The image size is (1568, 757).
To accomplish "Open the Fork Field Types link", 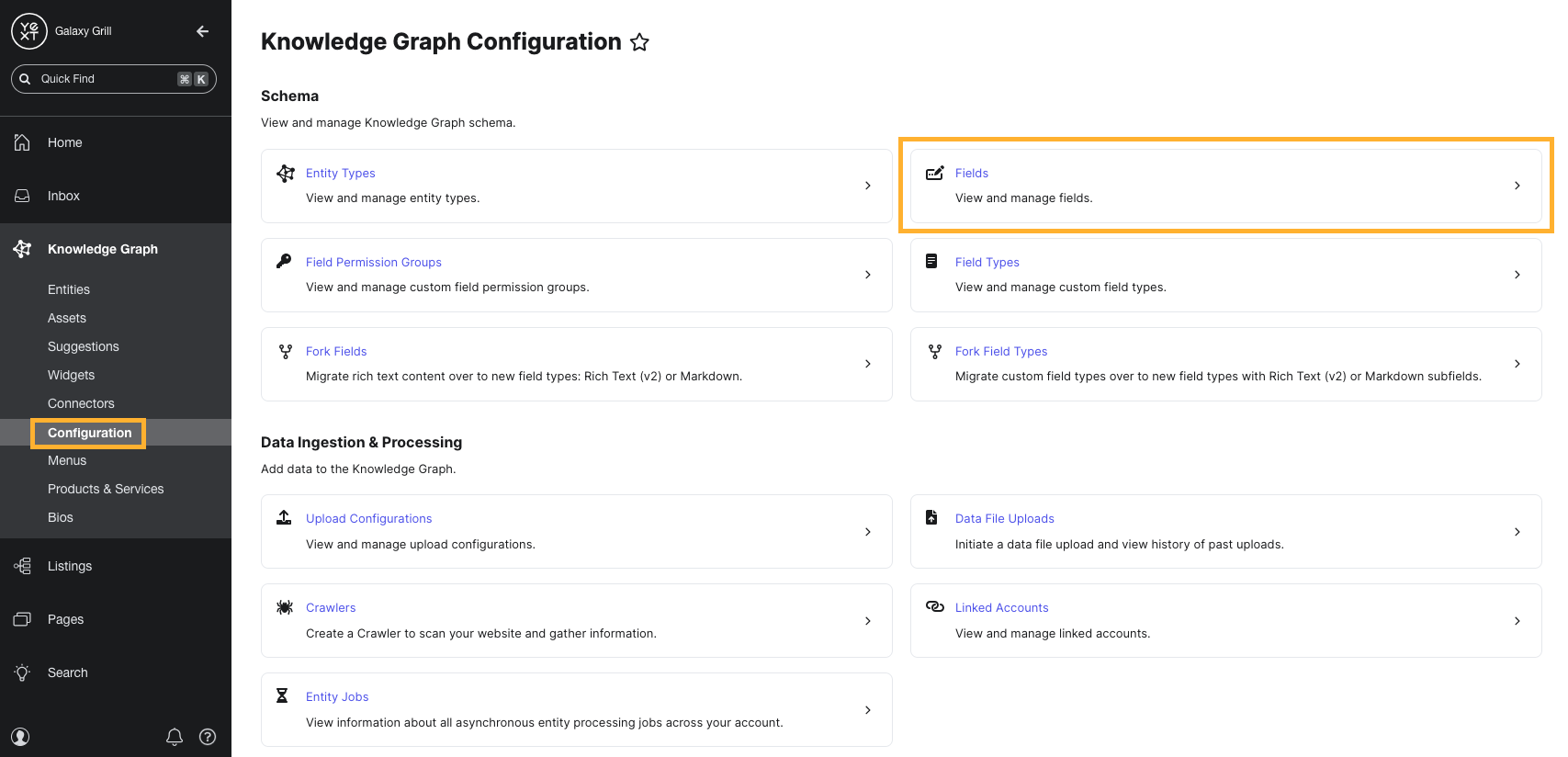I will [1001, 351].
